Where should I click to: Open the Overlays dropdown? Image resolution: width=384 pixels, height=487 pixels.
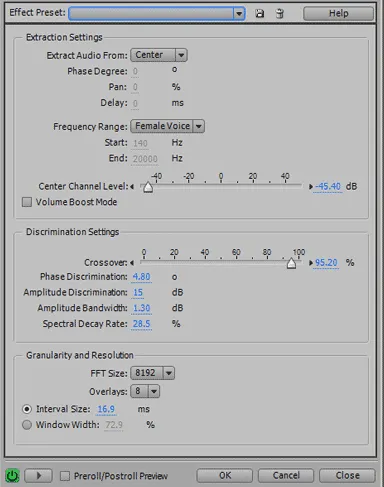click(145, 391)
